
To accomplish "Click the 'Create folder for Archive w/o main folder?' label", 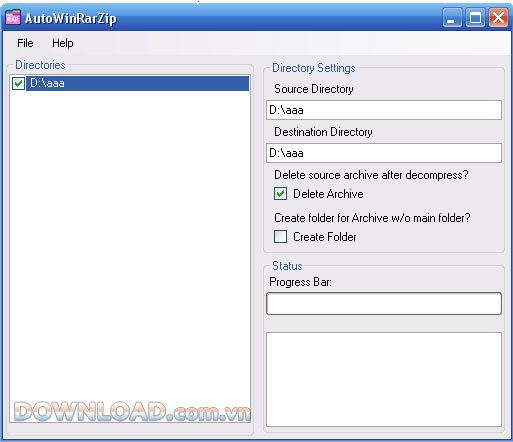I will tap(372, 218).
